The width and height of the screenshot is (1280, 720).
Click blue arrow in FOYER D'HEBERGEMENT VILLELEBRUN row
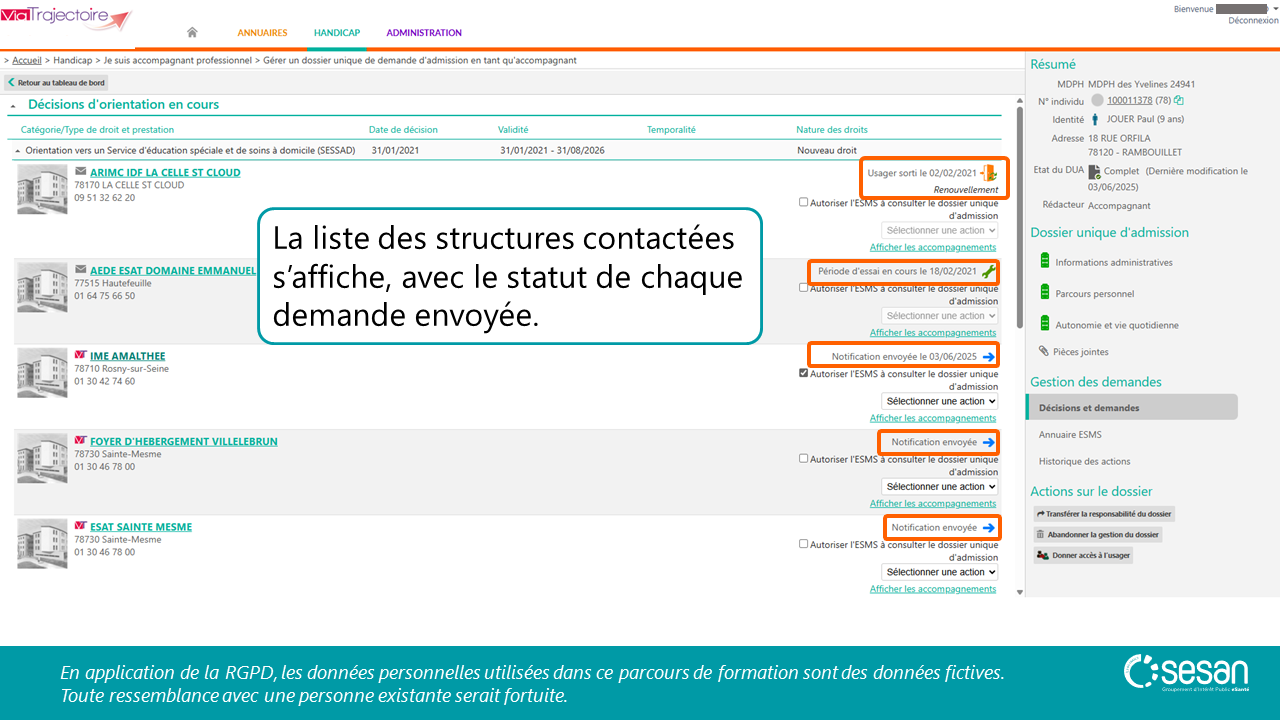point(989,442)
